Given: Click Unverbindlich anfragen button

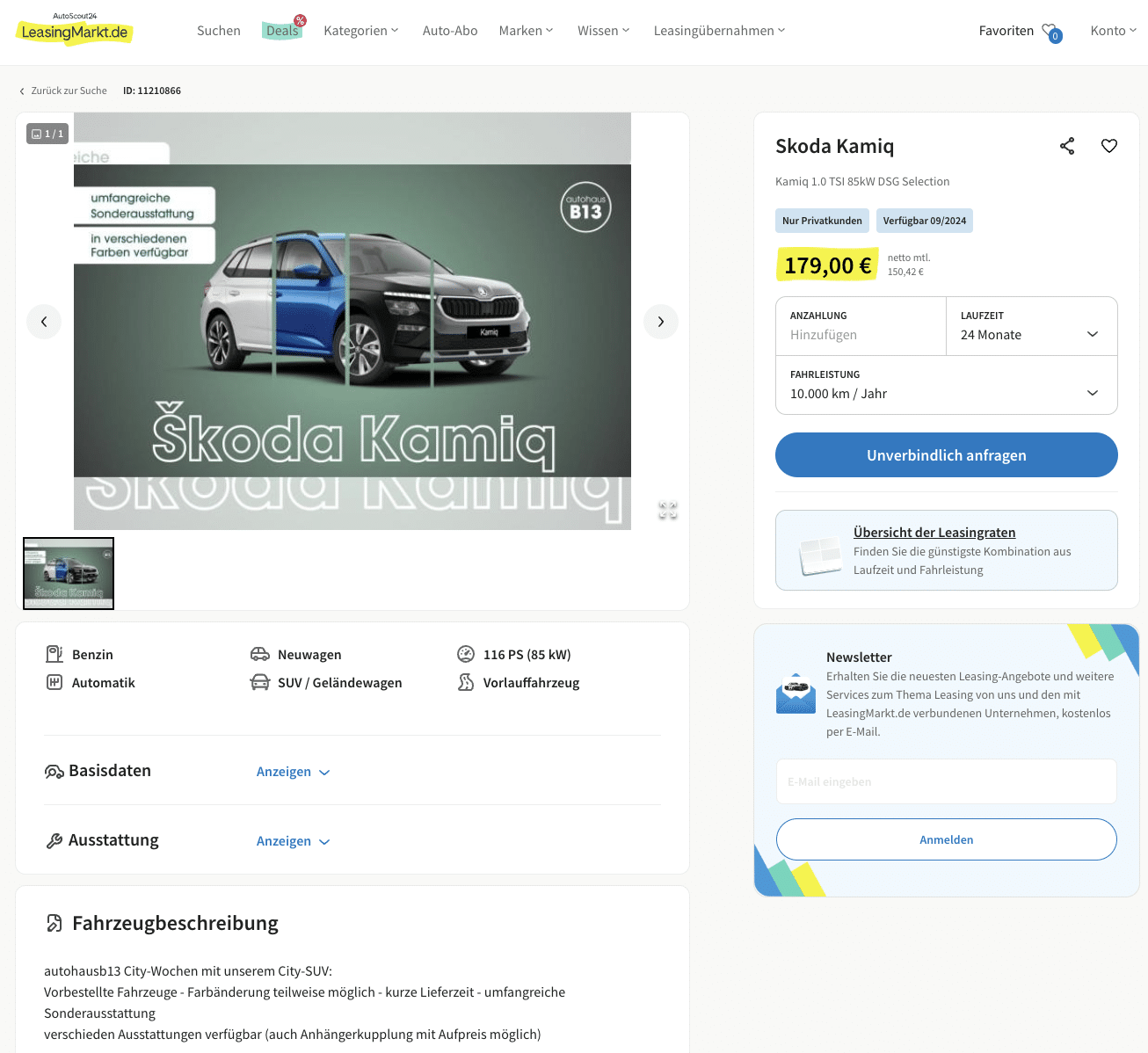Looking at the screenshot, I should [947, 455].
